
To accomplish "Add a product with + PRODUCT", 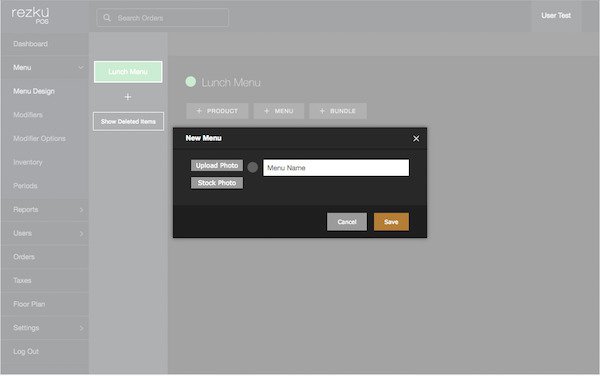I will pyautogui.click(x=217, y=111).
